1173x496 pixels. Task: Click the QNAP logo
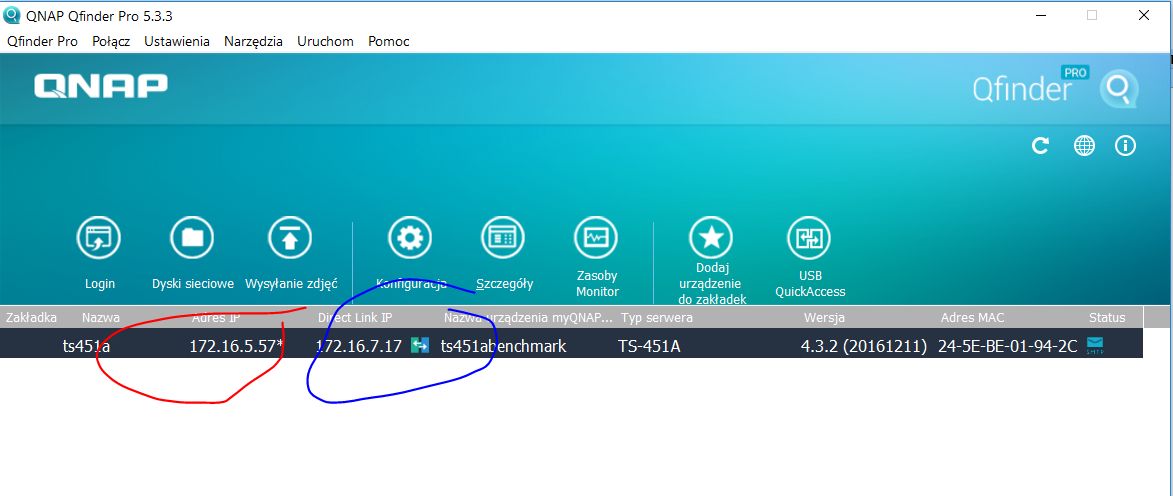pyautogui.click(x=101, y=86)
